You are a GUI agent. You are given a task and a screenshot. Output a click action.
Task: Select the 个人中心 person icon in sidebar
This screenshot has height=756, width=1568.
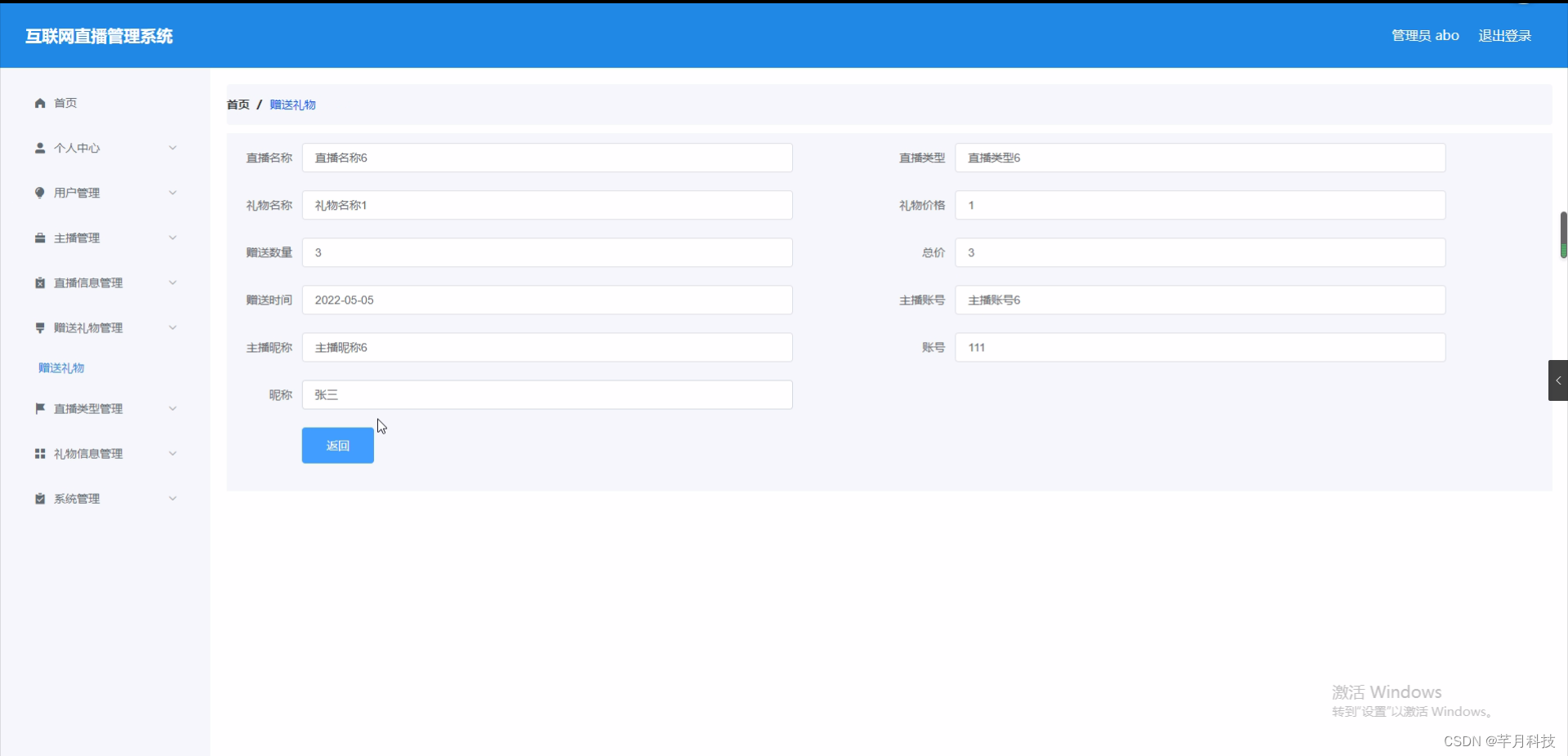click(x=39, y=148)
